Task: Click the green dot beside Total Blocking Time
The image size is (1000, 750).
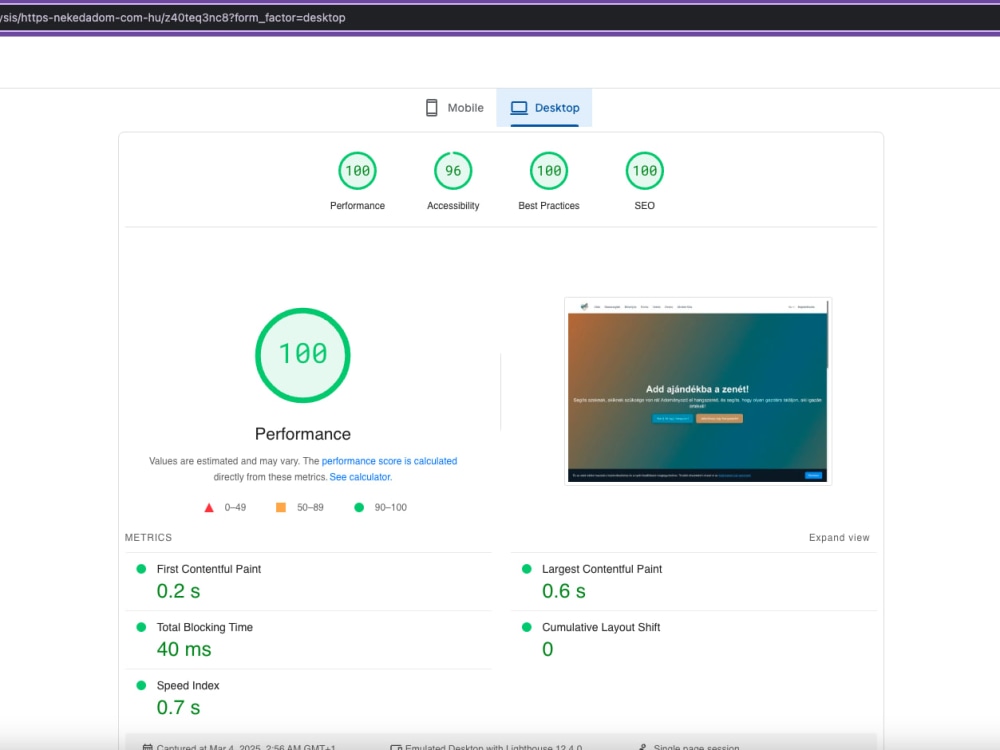Action: click(x=142, y=628)
